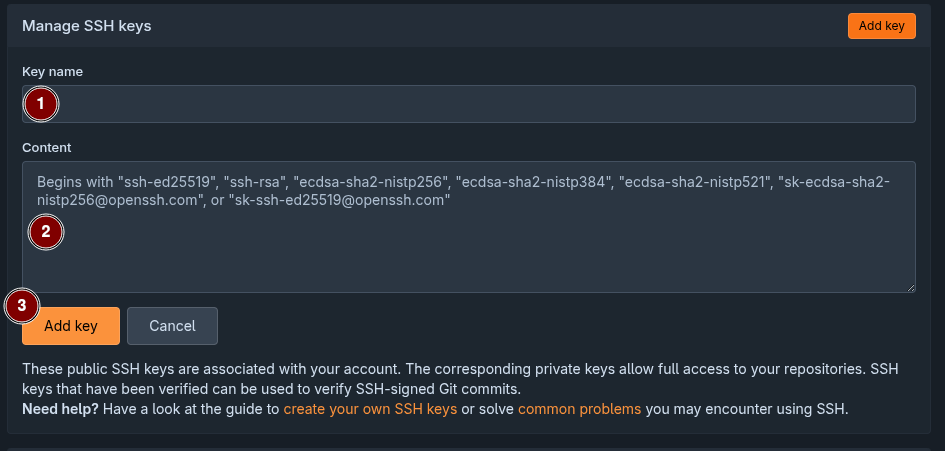Image resolution: width=945 pixels, height=451 pixels.
Task: Click the "Key name" field label
Action: pyautogui.click(x=53, y=72)
